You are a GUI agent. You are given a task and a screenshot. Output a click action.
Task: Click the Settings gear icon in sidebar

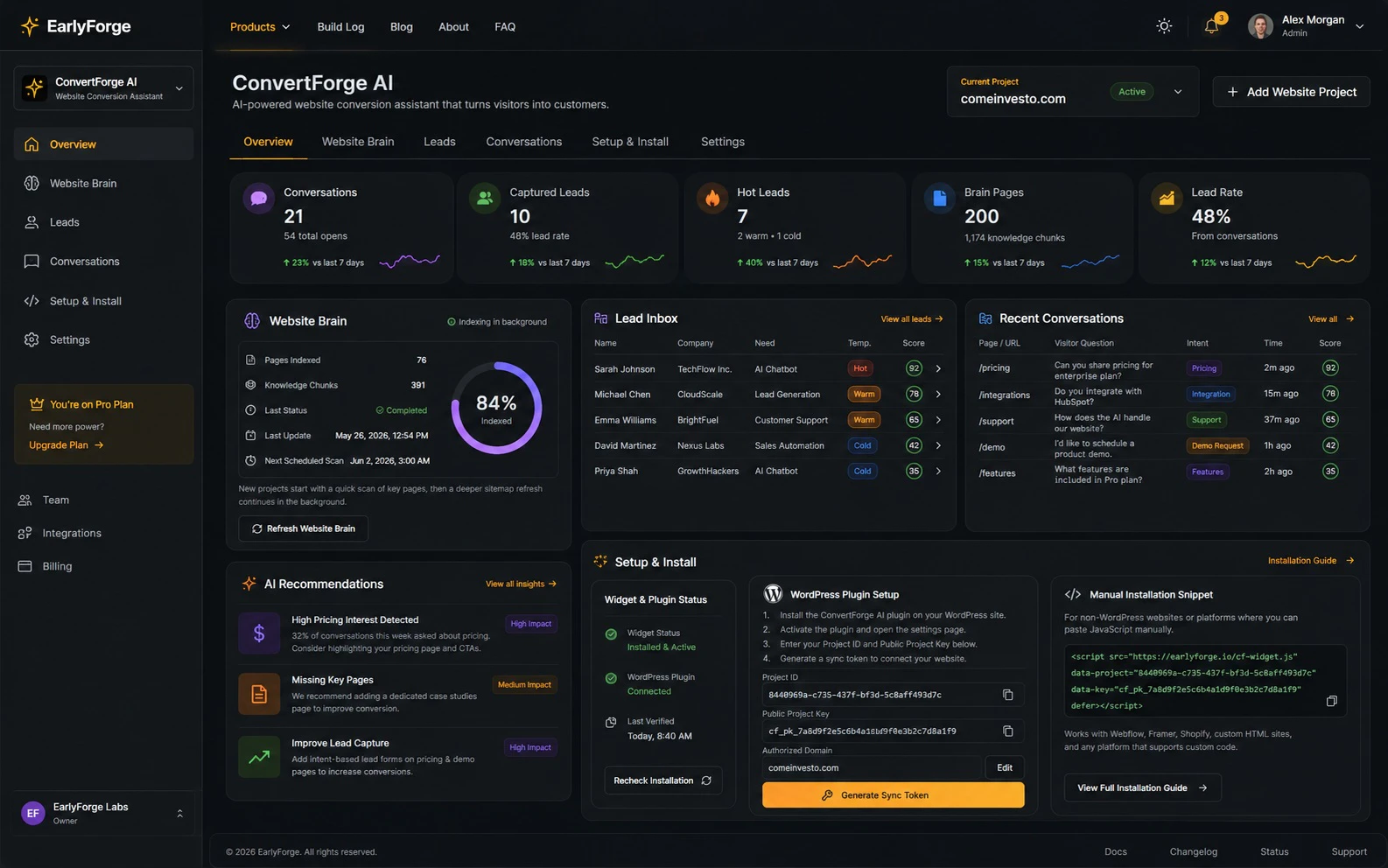[x=32, y=339]
